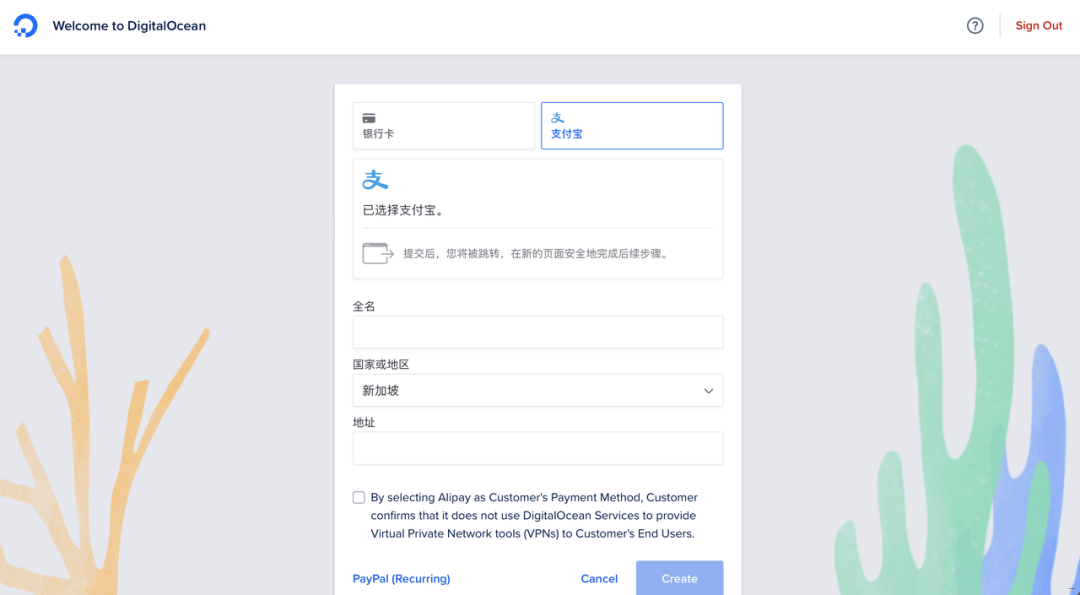Expand the country list via chevron arrow
Viewport: 1080px width, 595px height.
708,391
